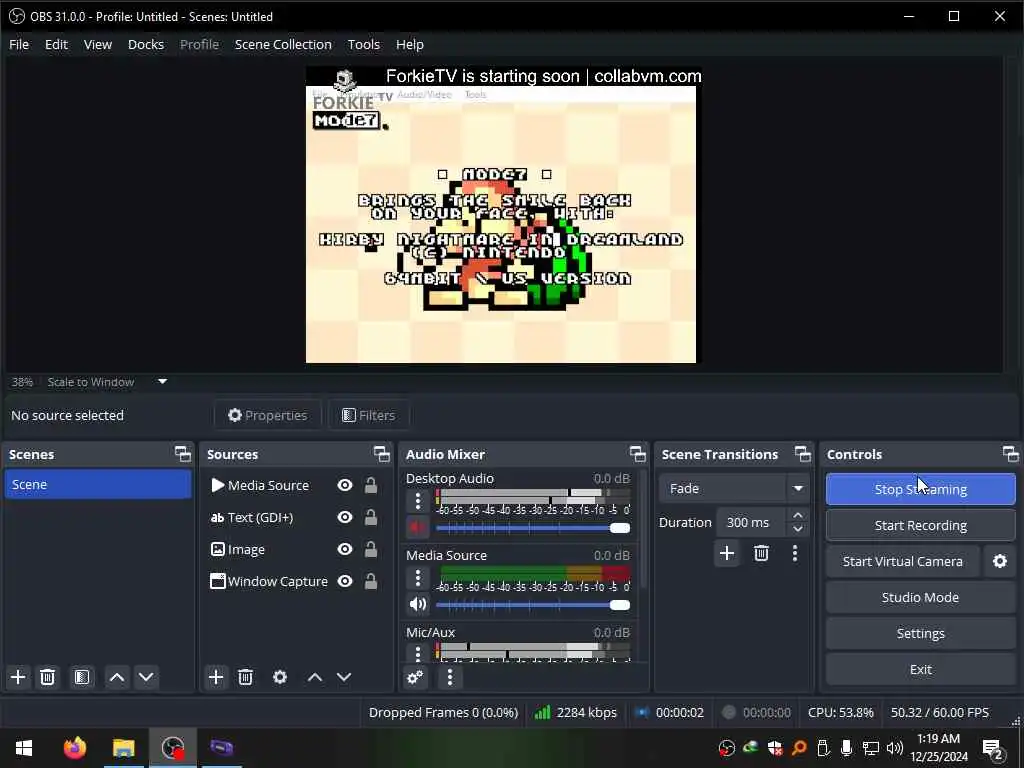The image size is (1024, 768).
Task: Hide the Media Source eye toggle
Action: [345, 485]
